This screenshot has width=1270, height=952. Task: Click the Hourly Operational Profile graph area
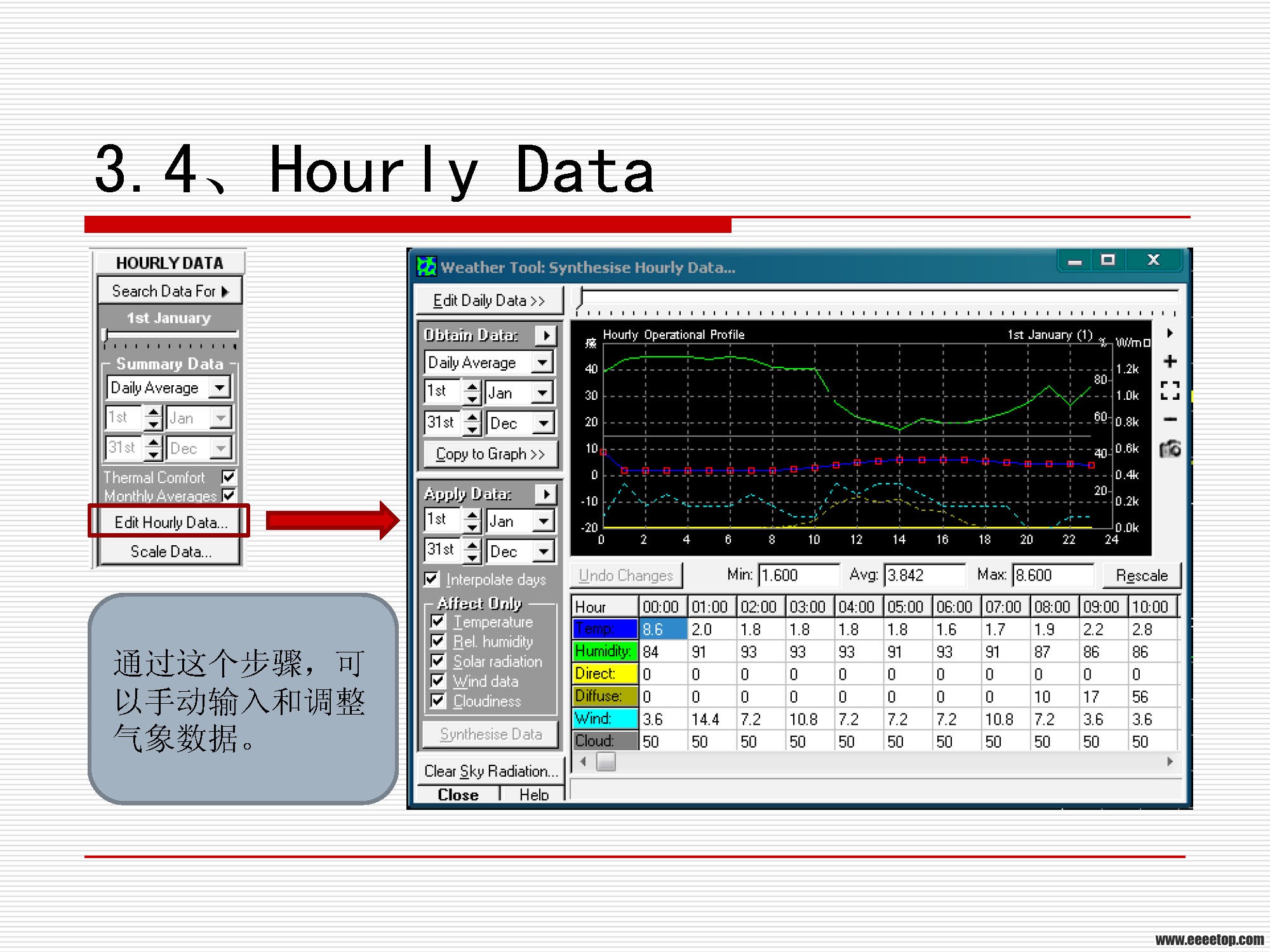(860, 438)
